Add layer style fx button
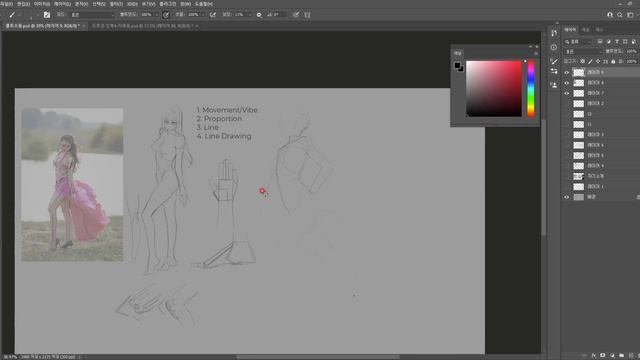The height and width of the screenshot is (360, 640). [x=593, y=356]
